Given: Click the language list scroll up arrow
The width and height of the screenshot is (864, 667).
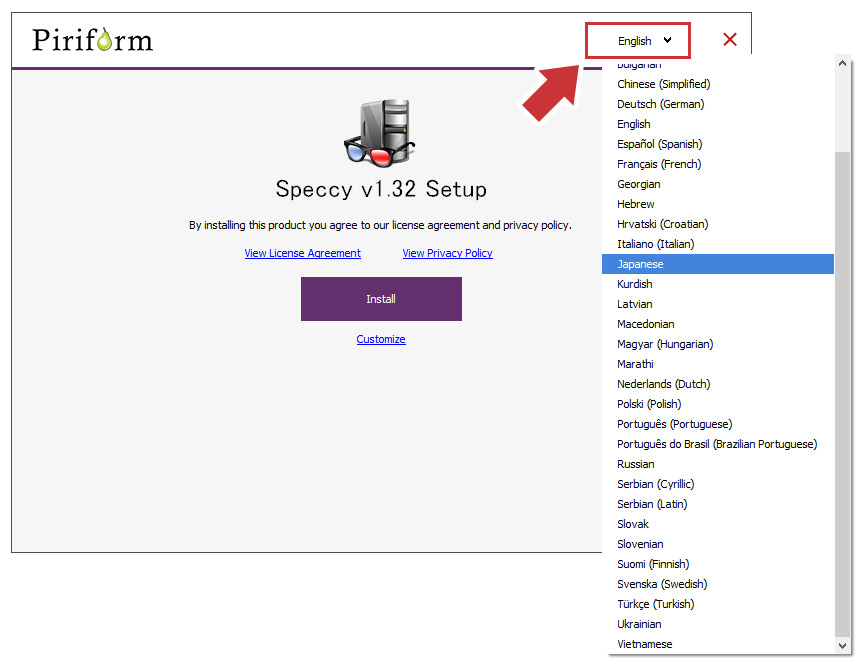Looking at the screenshot, I should [x=843, y=63].
